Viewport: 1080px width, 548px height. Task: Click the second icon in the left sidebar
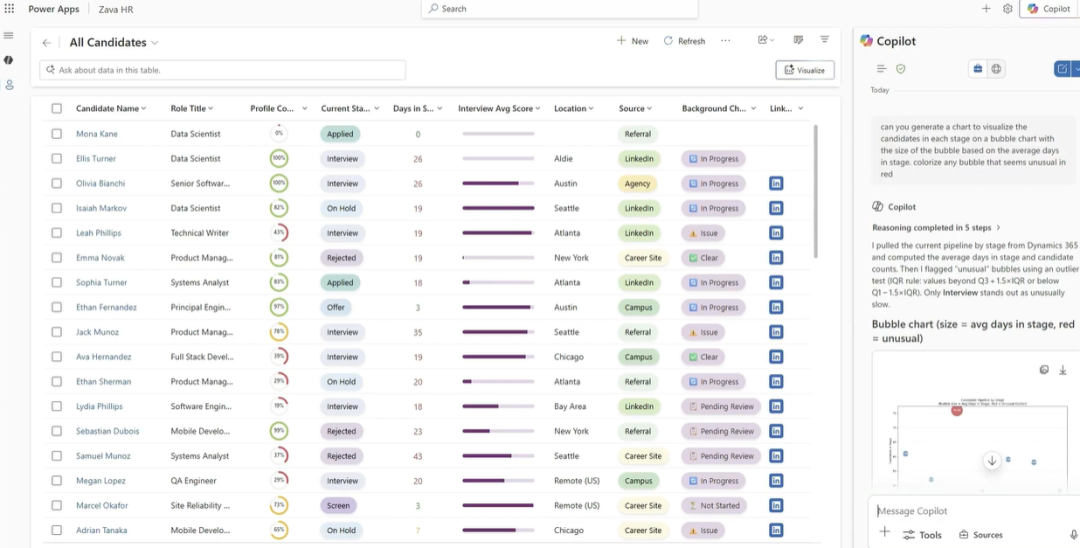(x=8, y=60)
